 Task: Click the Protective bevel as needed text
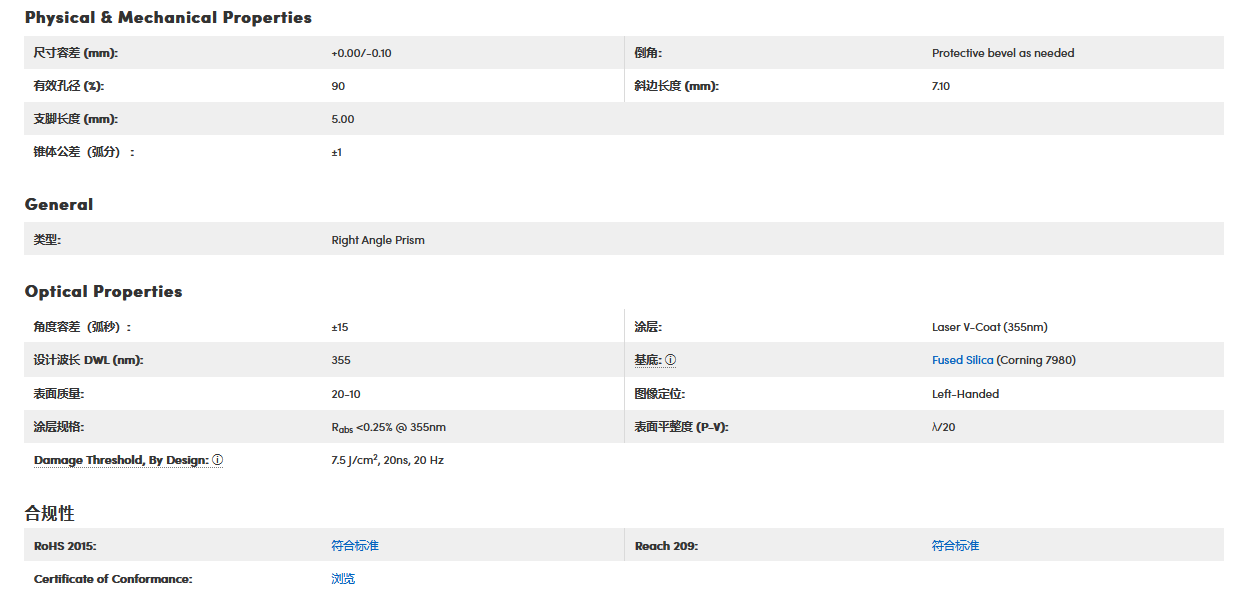1003,53
